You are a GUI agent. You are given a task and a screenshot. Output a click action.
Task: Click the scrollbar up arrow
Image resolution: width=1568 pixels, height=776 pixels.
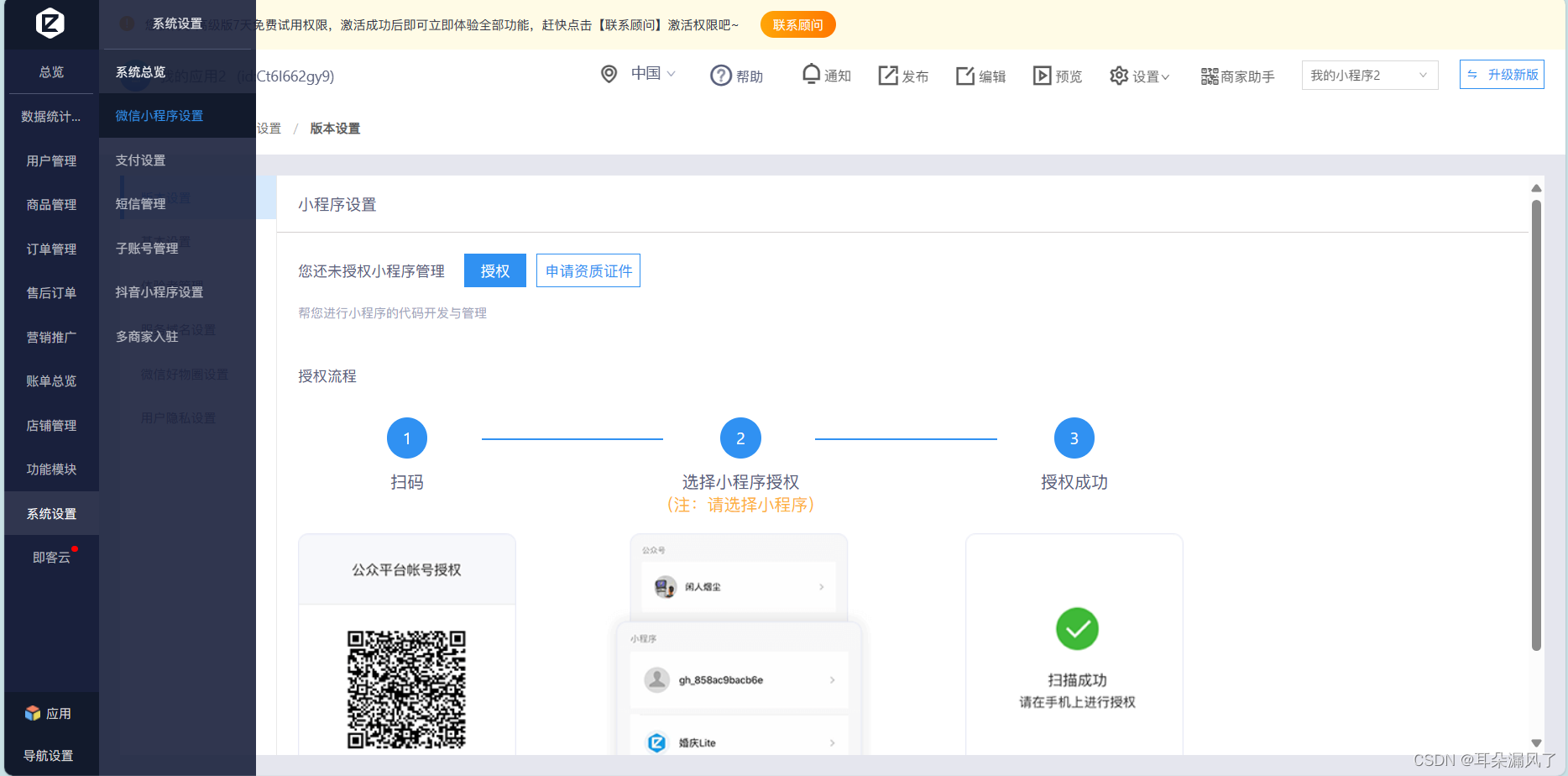click(1536, 188)
